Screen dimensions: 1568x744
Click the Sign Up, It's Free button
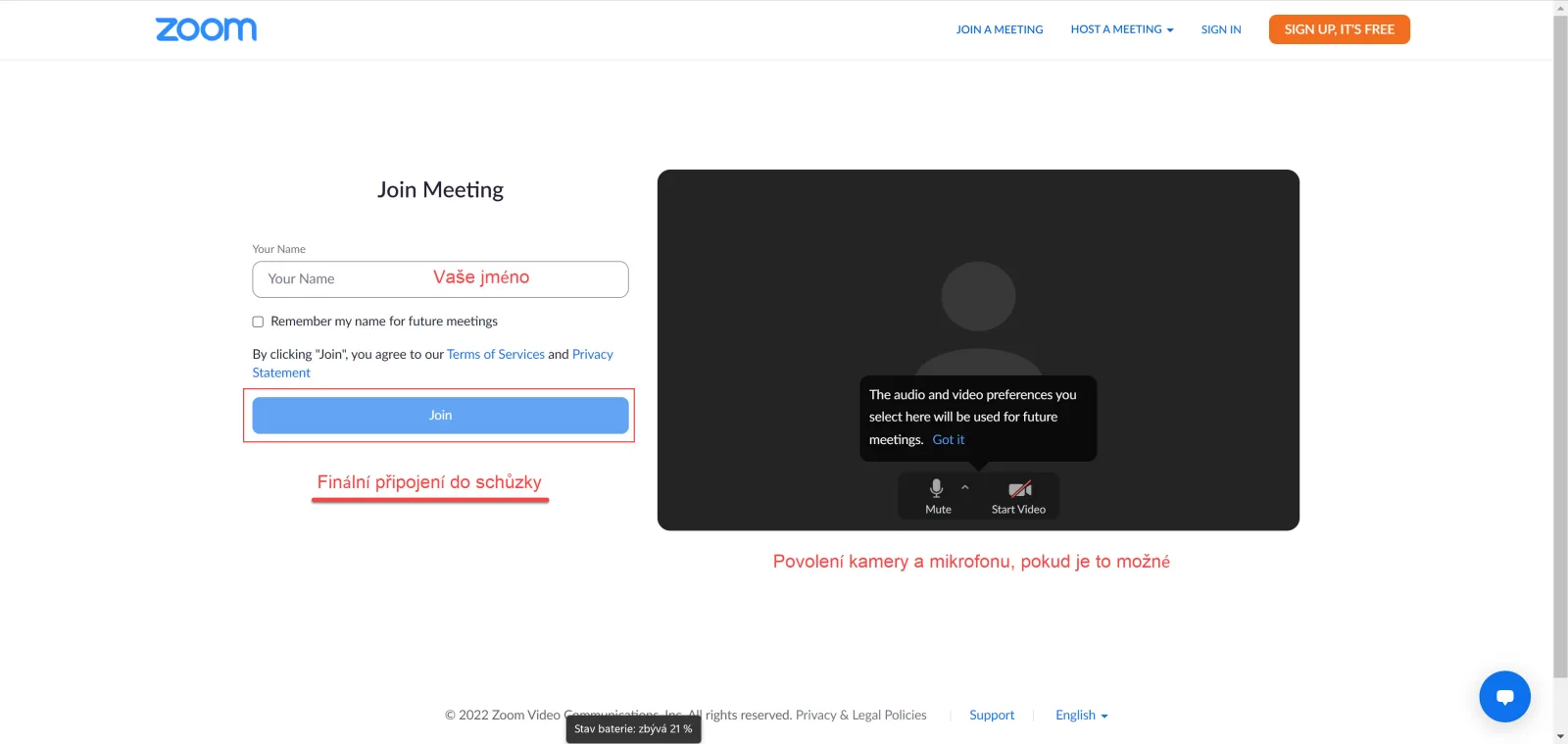click(1340, 29)
